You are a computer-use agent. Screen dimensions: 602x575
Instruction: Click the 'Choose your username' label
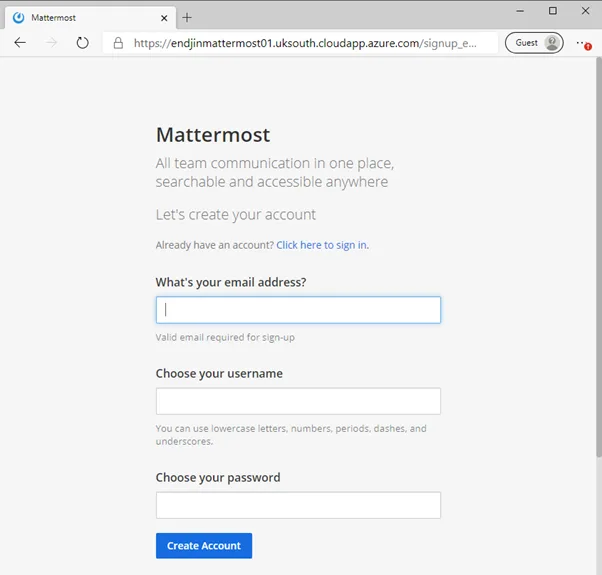219,373
